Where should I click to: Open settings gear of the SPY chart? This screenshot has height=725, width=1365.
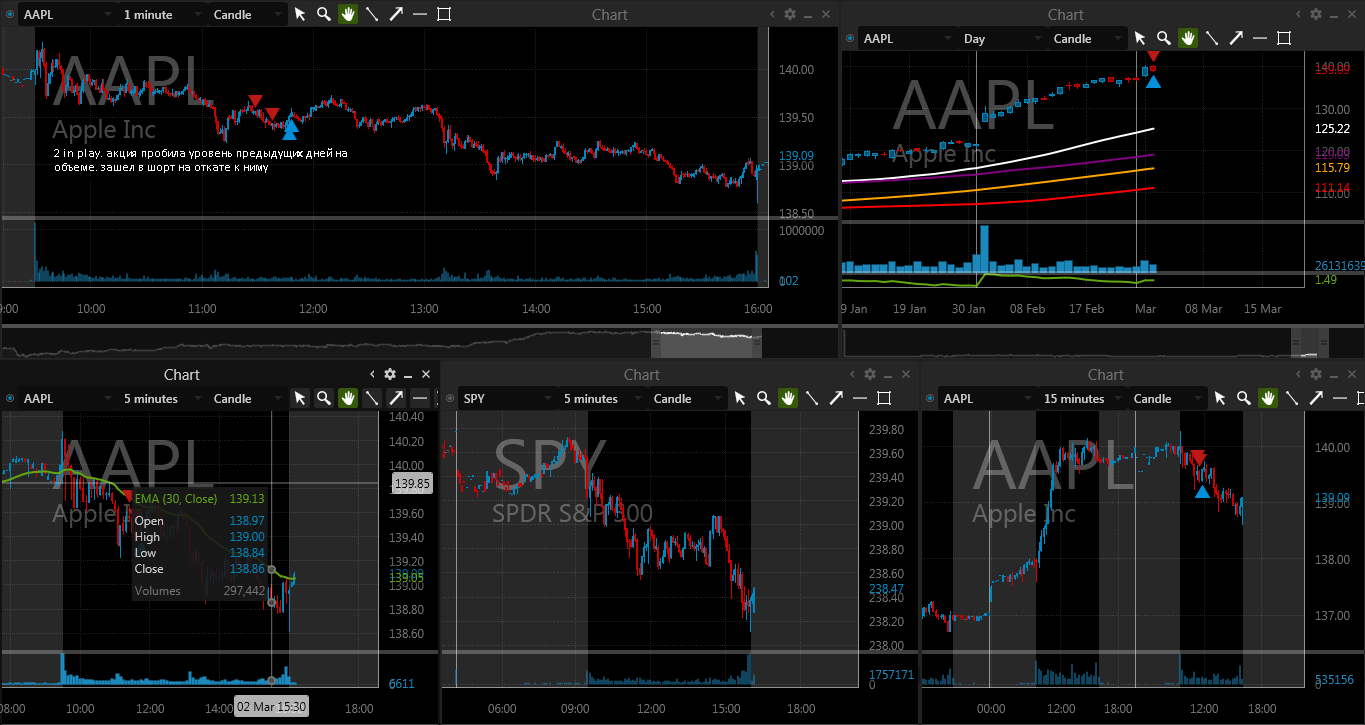click(870, 374)
